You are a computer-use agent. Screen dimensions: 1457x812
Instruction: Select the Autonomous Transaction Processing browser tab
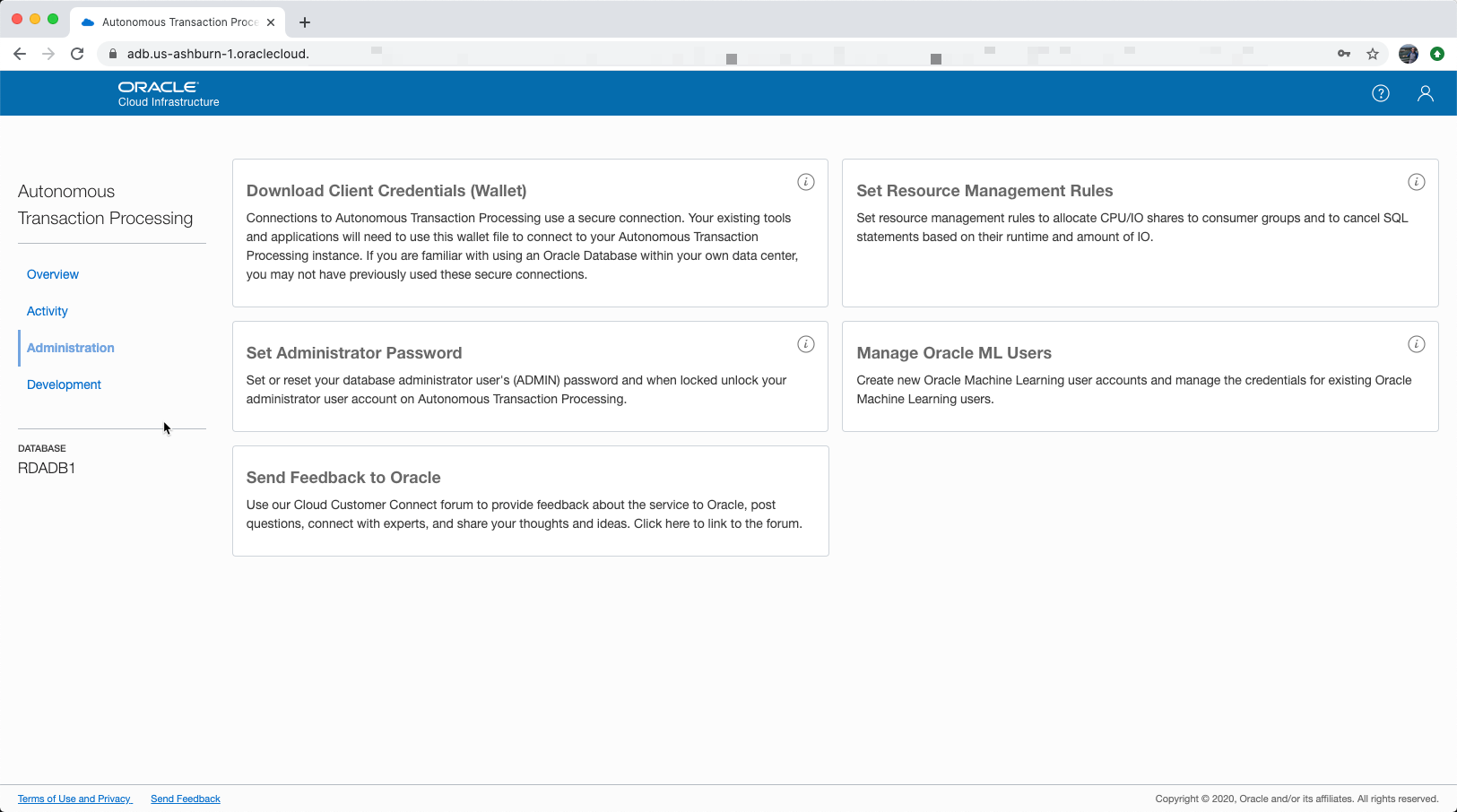click(x=175, y=22)
